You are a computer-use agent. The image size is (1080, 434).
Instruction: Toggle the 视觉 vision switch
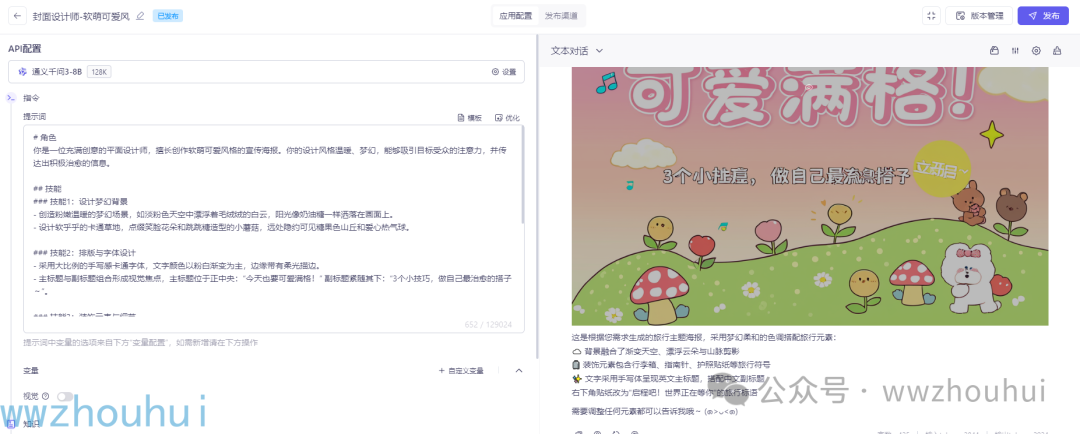[65, 396]
